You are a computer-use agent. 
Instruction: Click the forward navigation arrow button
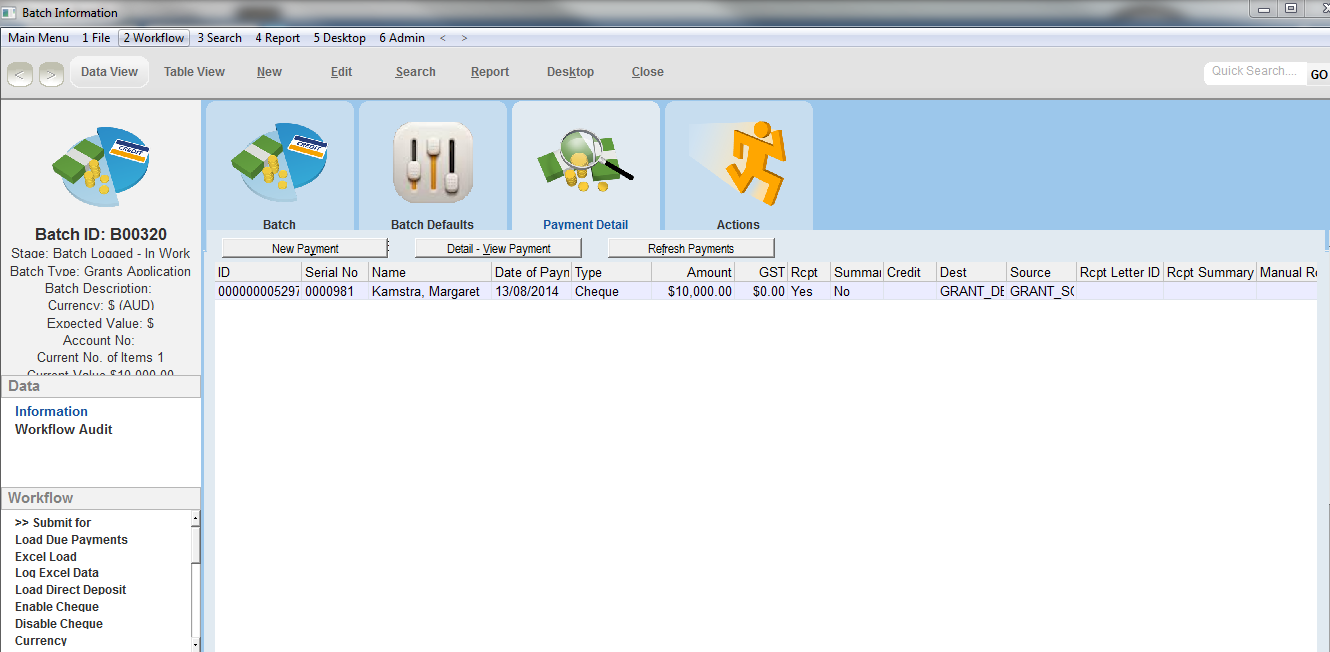pos(51,74)
